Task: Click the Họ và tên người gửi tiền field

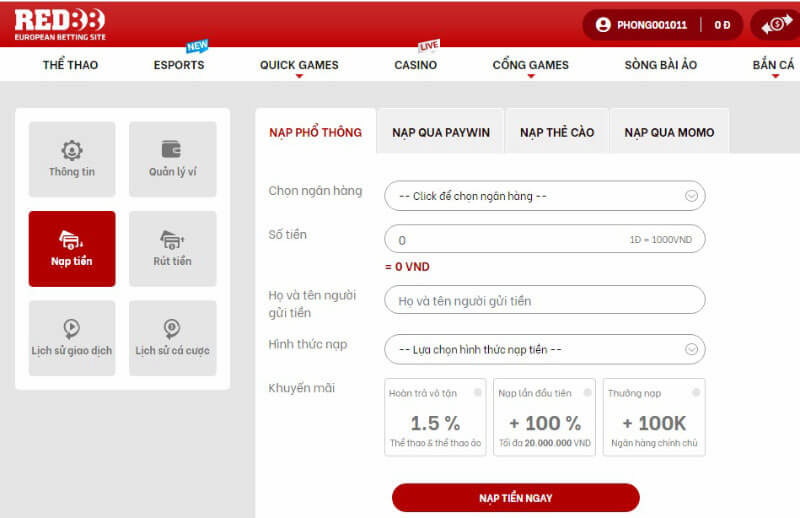Action: pos(544,300)
